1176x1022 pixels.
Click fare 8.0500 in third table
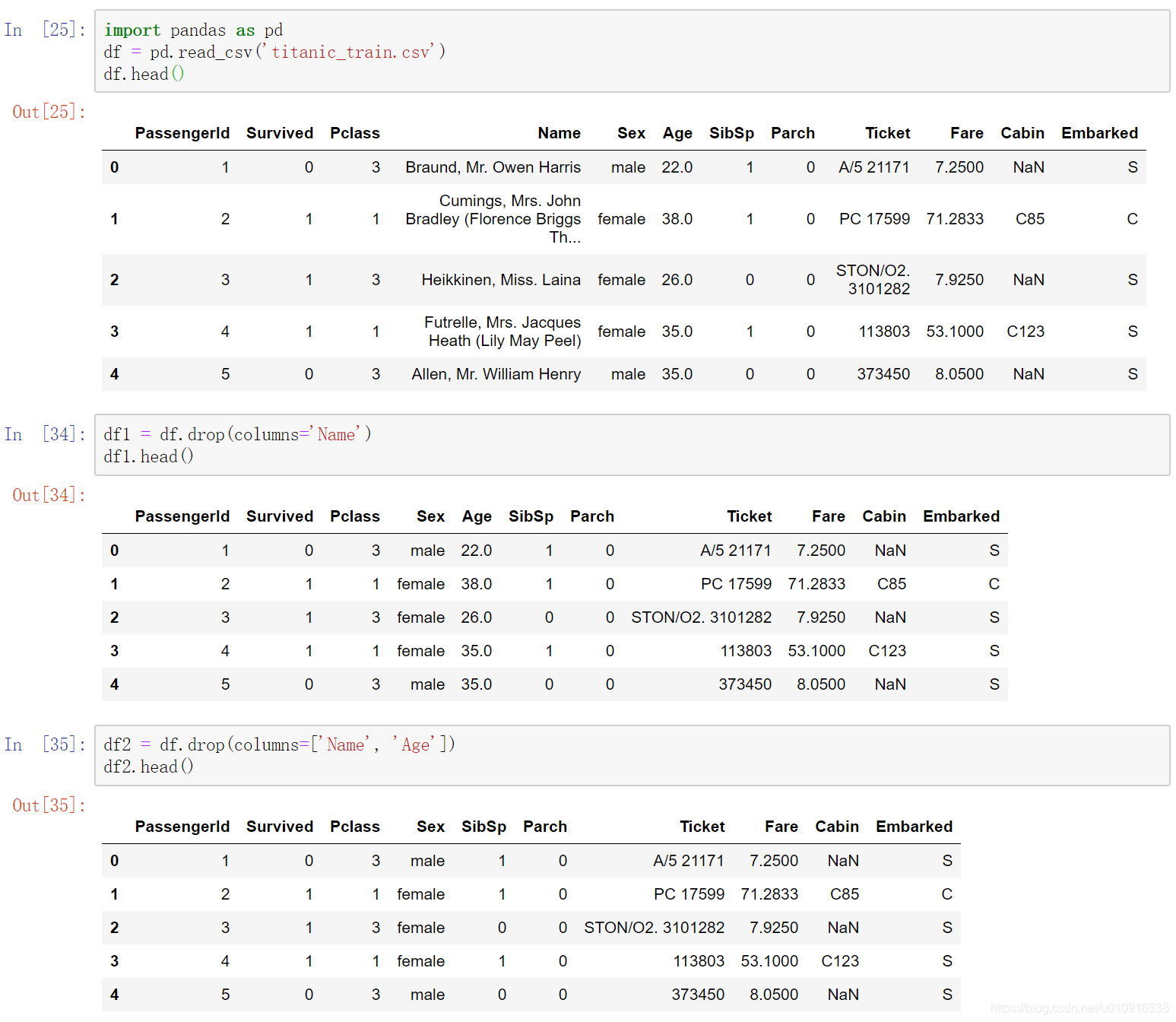773,995
